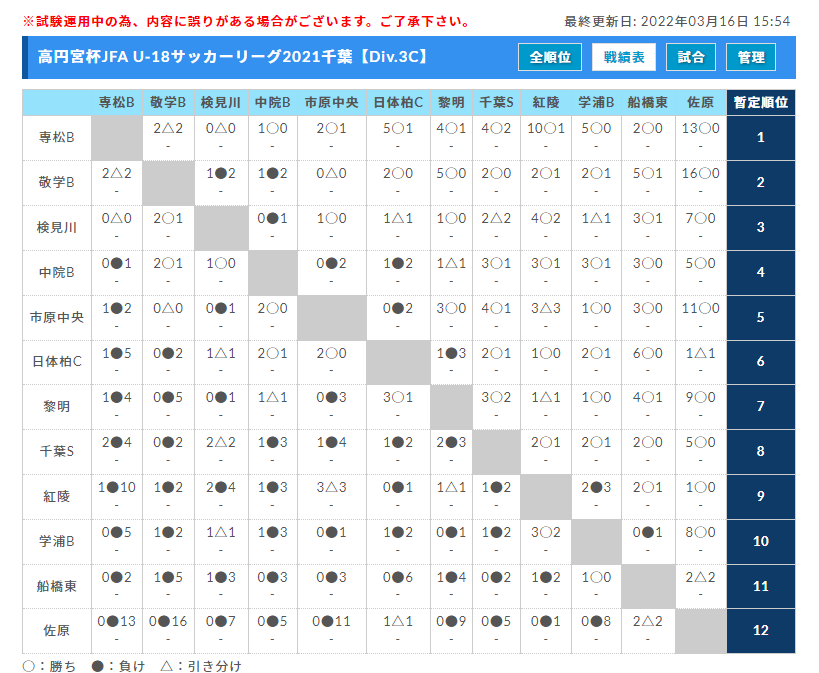The height and width of the screenshot is (673, 819).
Task: Click the 紅陵 row label
Action: (56, 496)
